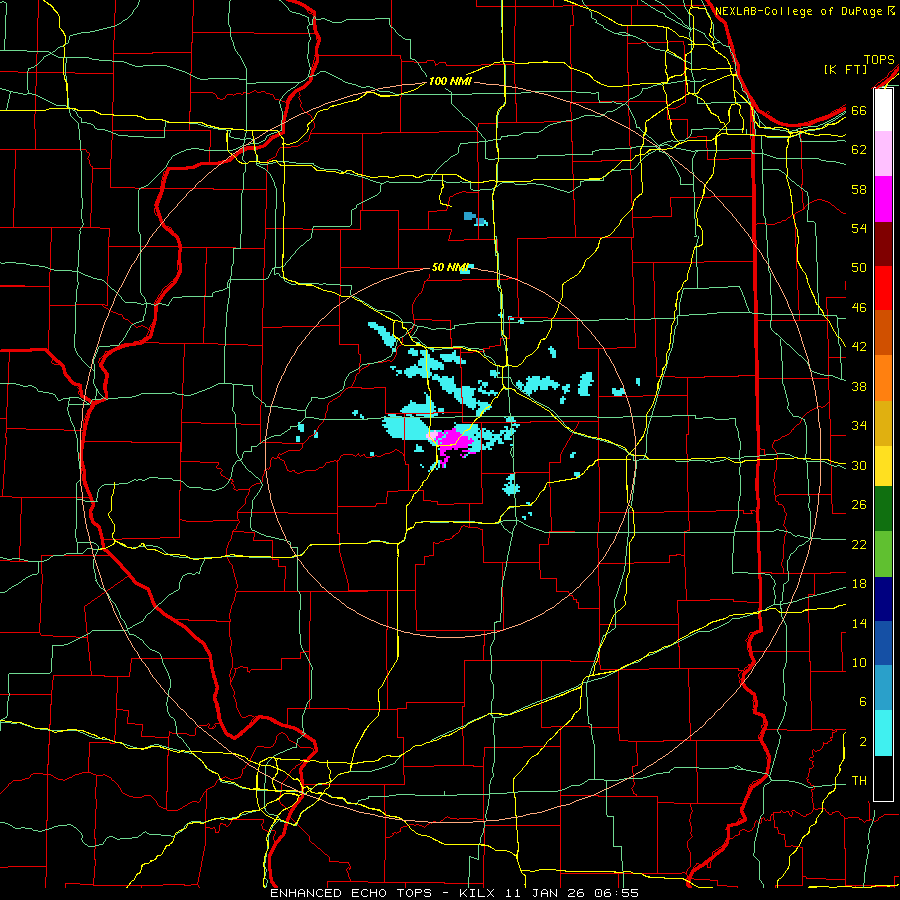The height and width of the screenshot is (900, 900).
Task: Click the "100 NMI" range ring label
Action: (x=449, y=81)
